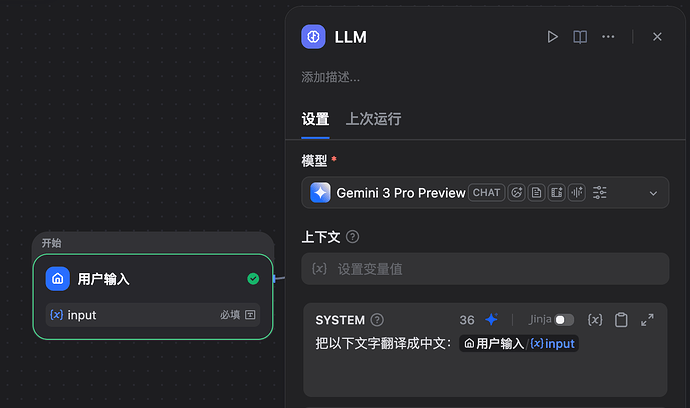Click the LLM node brain icon
Viewport: 690px width, 408px height.
(314, 37)
